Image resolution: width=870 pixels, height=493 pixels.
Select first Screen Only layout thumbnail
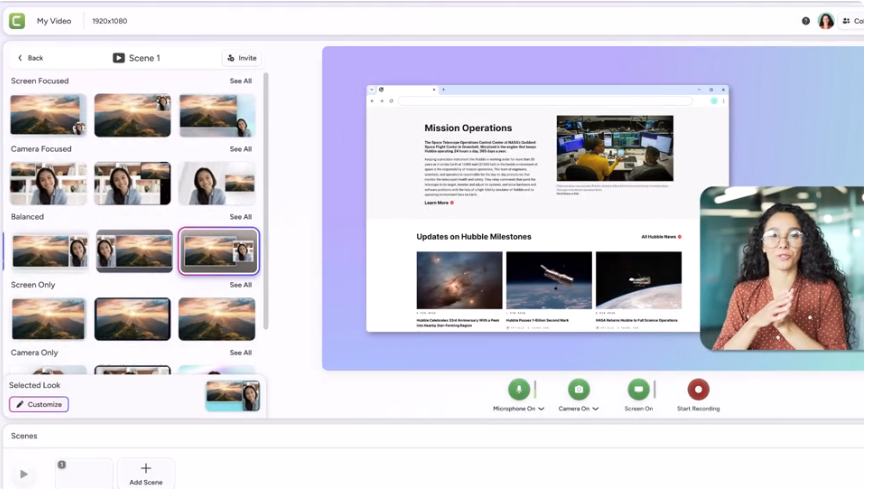(48, 319)
